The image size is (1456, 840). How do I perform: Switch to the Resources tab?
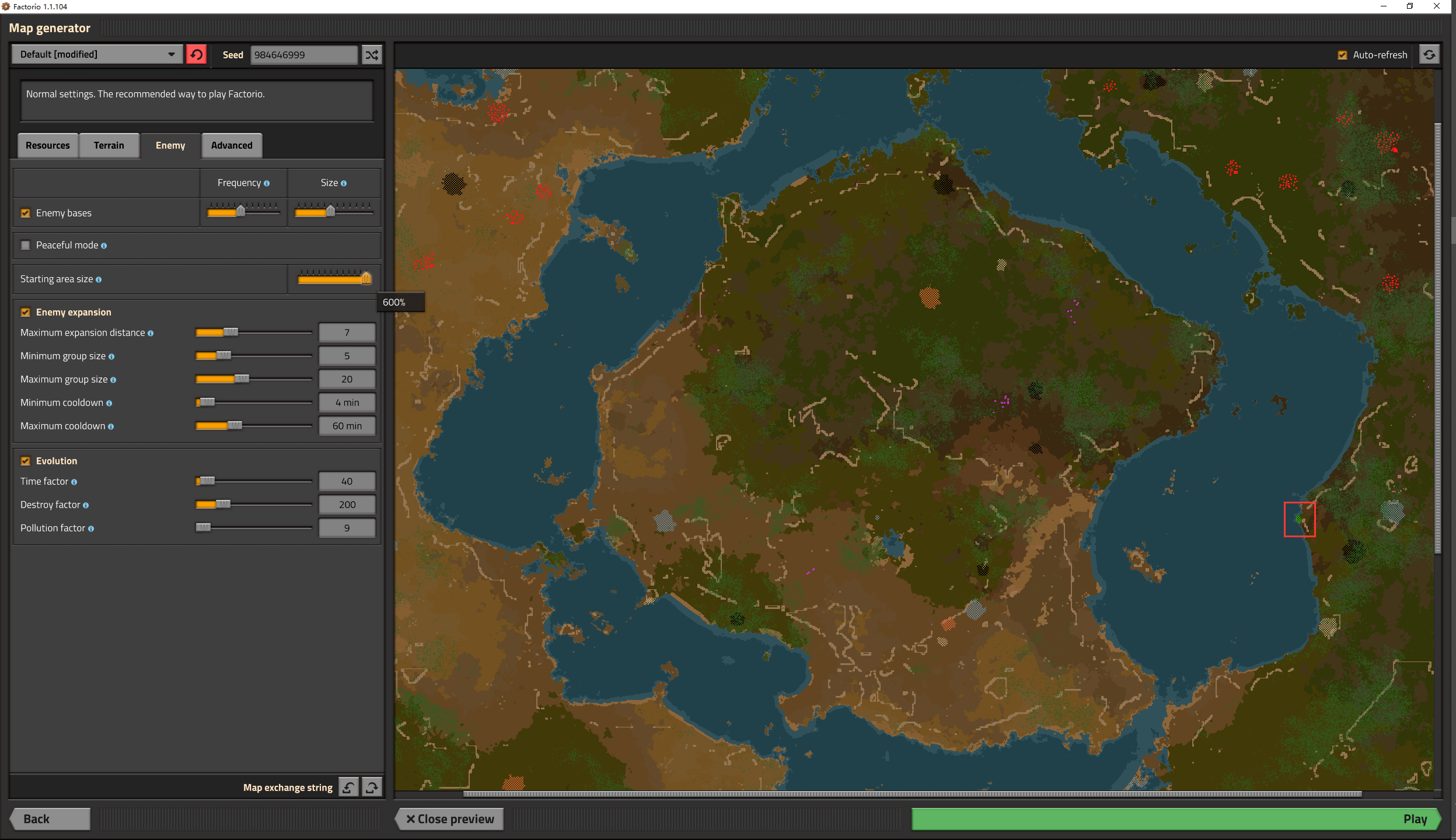click(x=48, y=145)
